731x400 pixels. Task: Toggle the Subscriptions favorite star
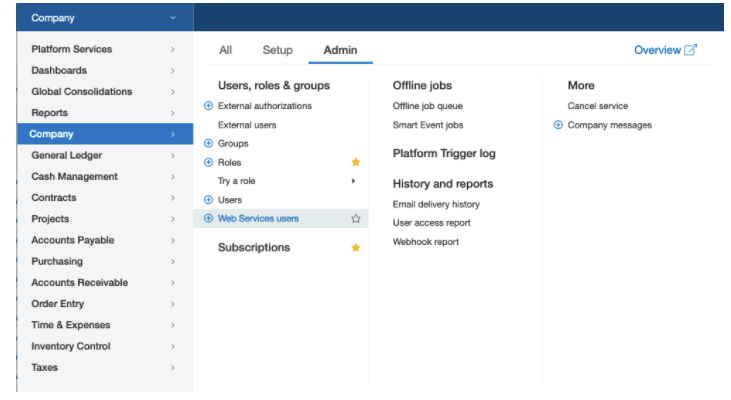(356, 248)
